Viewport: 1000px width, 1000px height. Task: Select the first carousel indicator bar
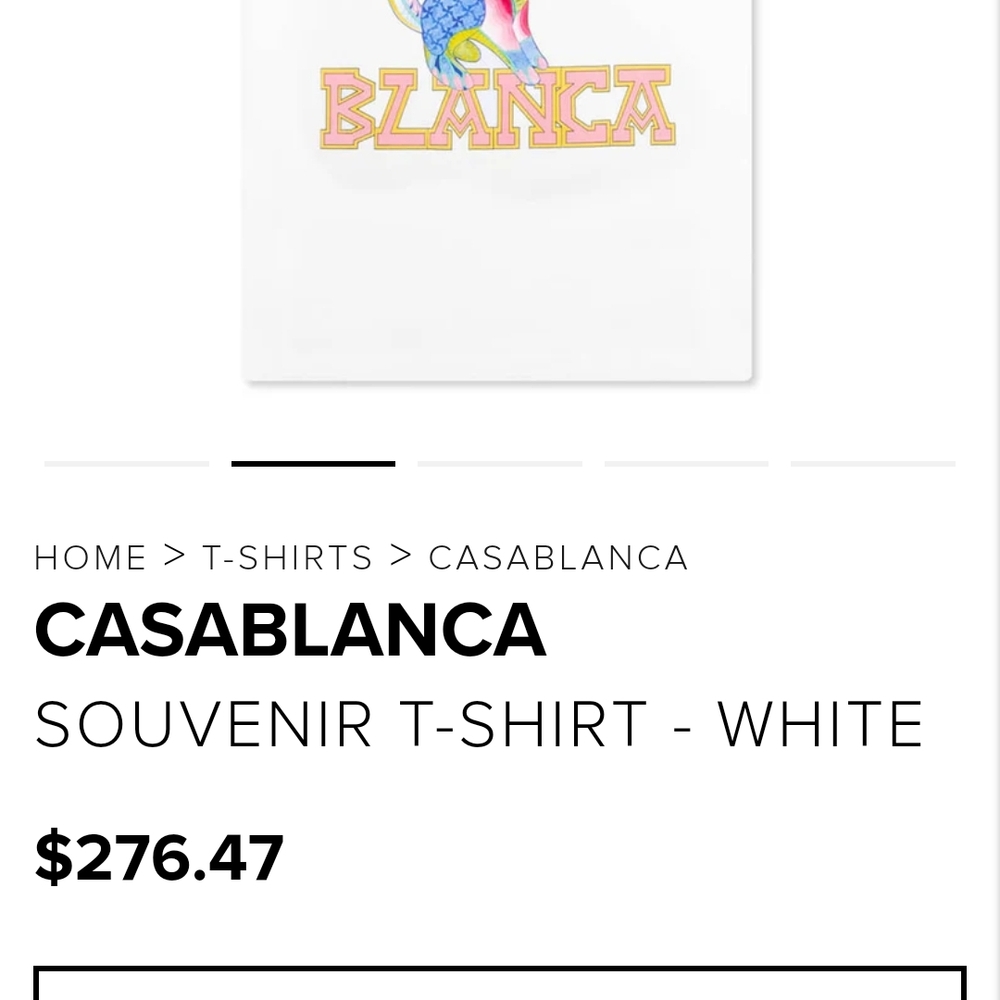[127, 464]
